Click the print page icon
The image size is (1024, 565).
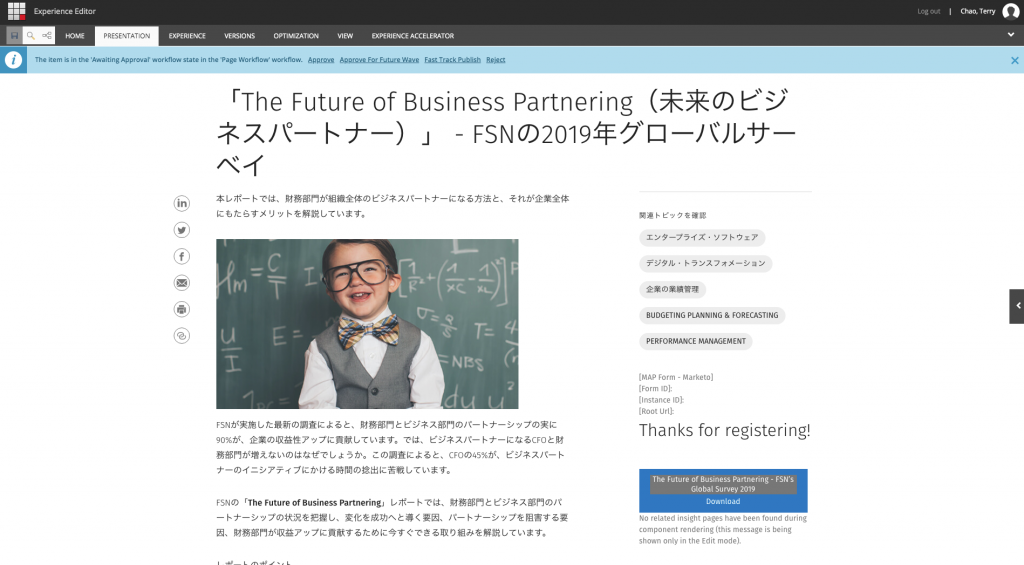pos(181,309)
